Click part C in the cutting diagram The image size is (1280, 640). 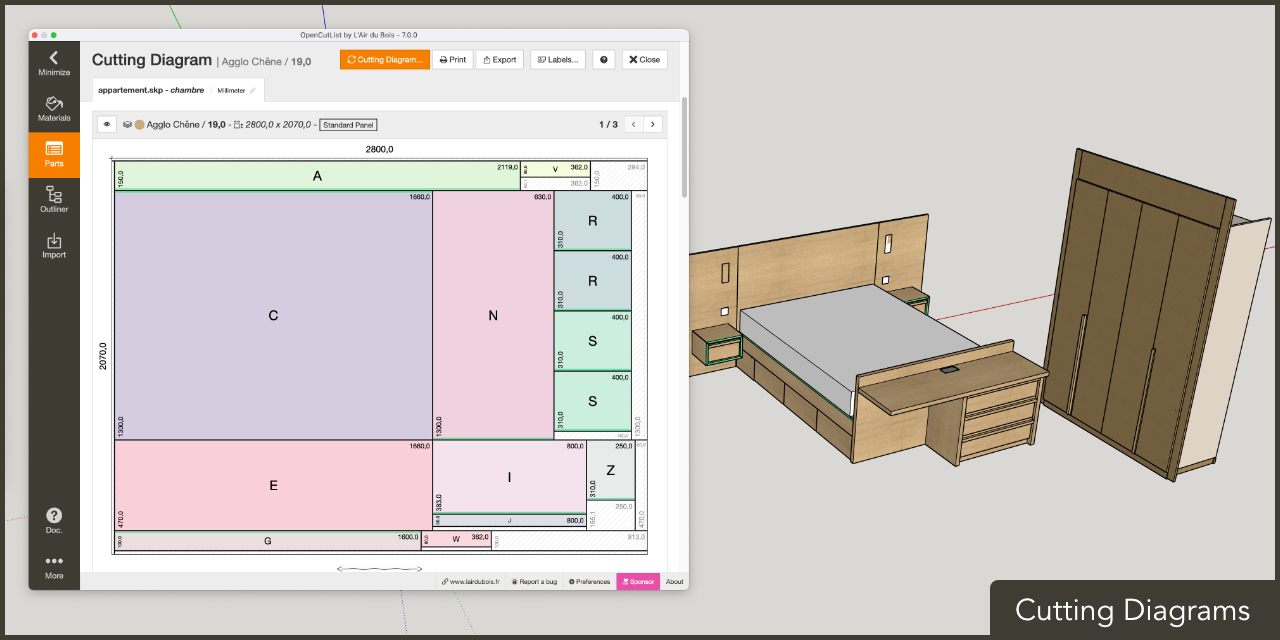[273, 316]
